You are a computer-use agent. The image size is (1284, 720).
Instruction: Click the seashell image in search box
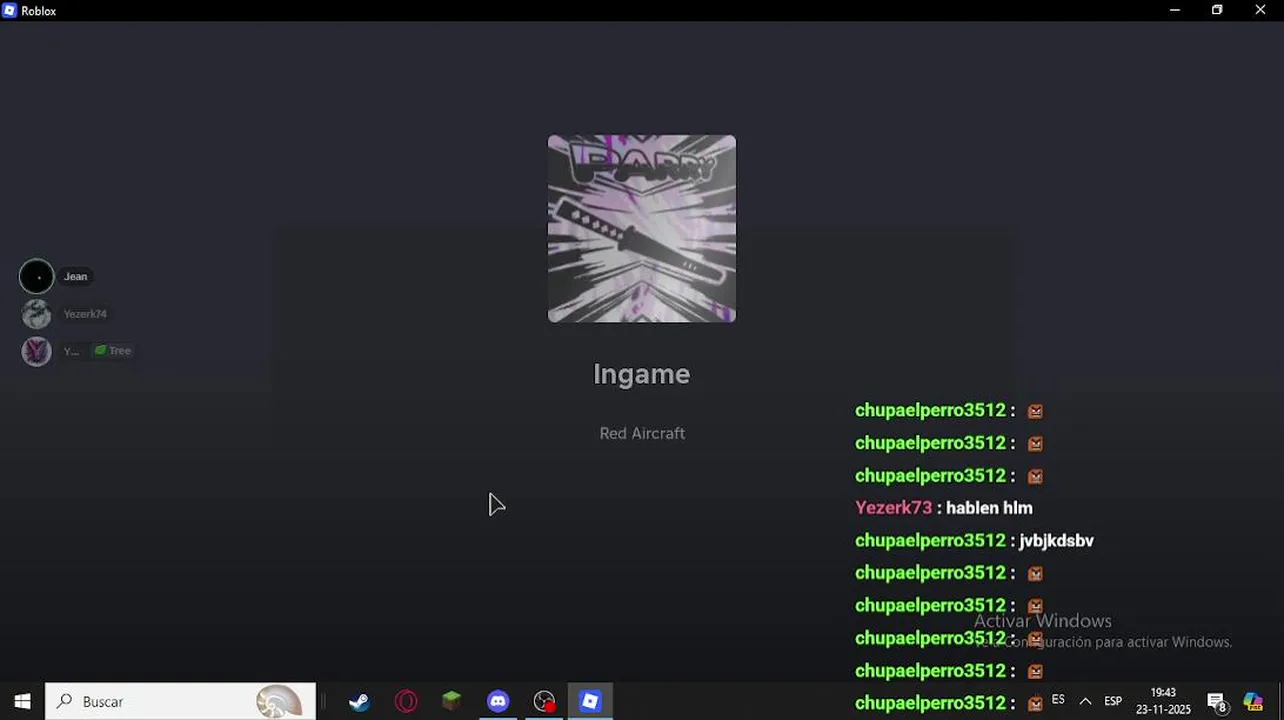pyautogui.click(x=279, y=702)
